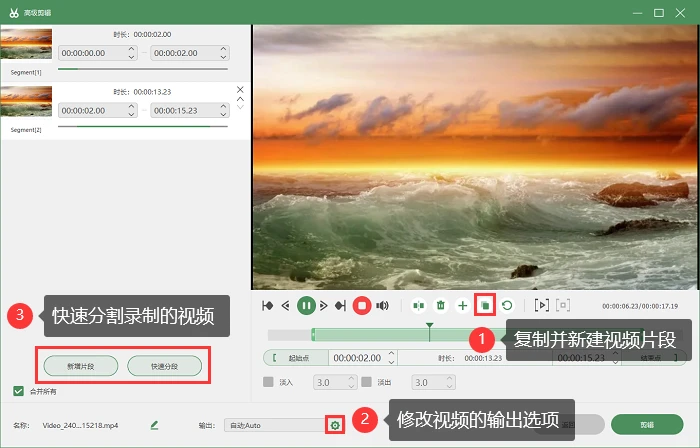Open the 输出 自动Auto output dropdown
This screenshot has height=448, width=700.
[276, 425]
